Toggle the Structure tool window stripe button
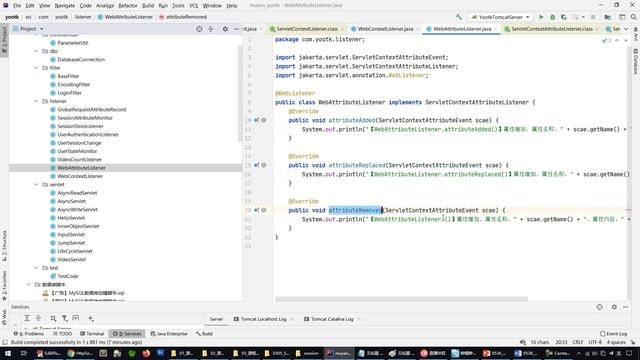The width and height of the screenshot is (640, 360). (4, 246)
